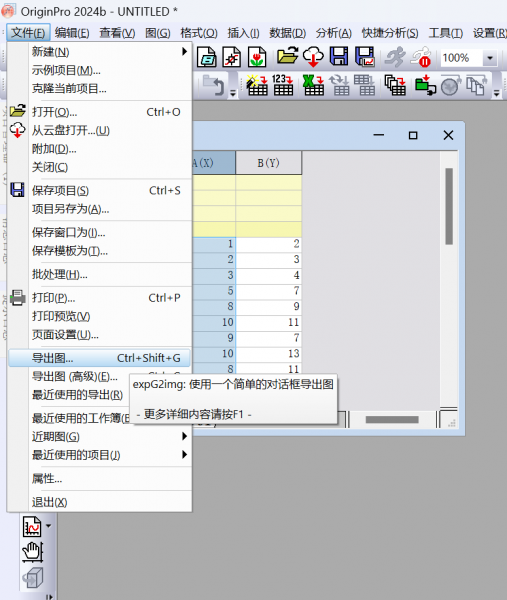Click the folder undo-arrow toolbar icon

tap(213, 85)
